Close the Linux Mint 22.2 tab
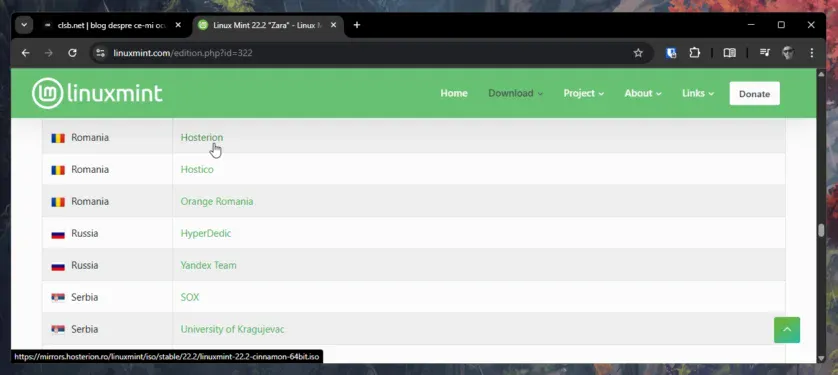Viewport: 838px width, 375px height. click(333, 25)
